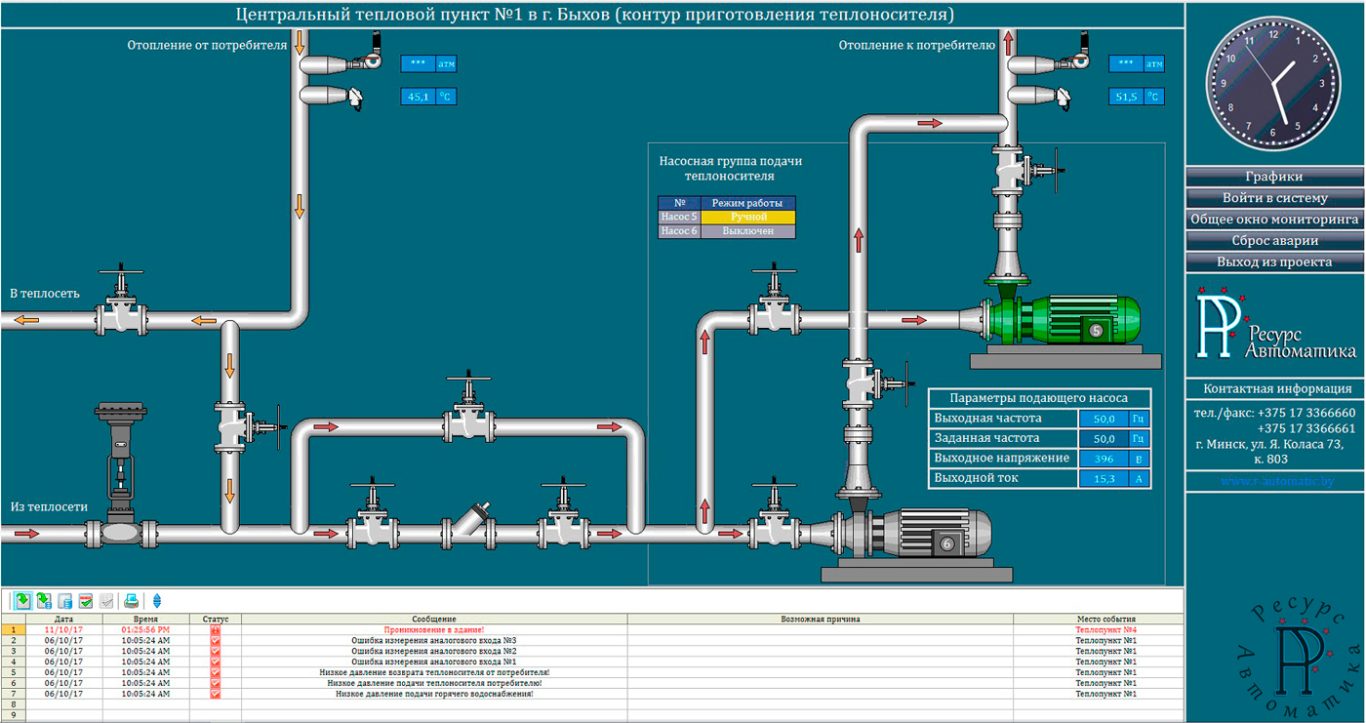Click the Заданная частота value field
This screenshot has width=1366, height=723.
pos(1103,438)
